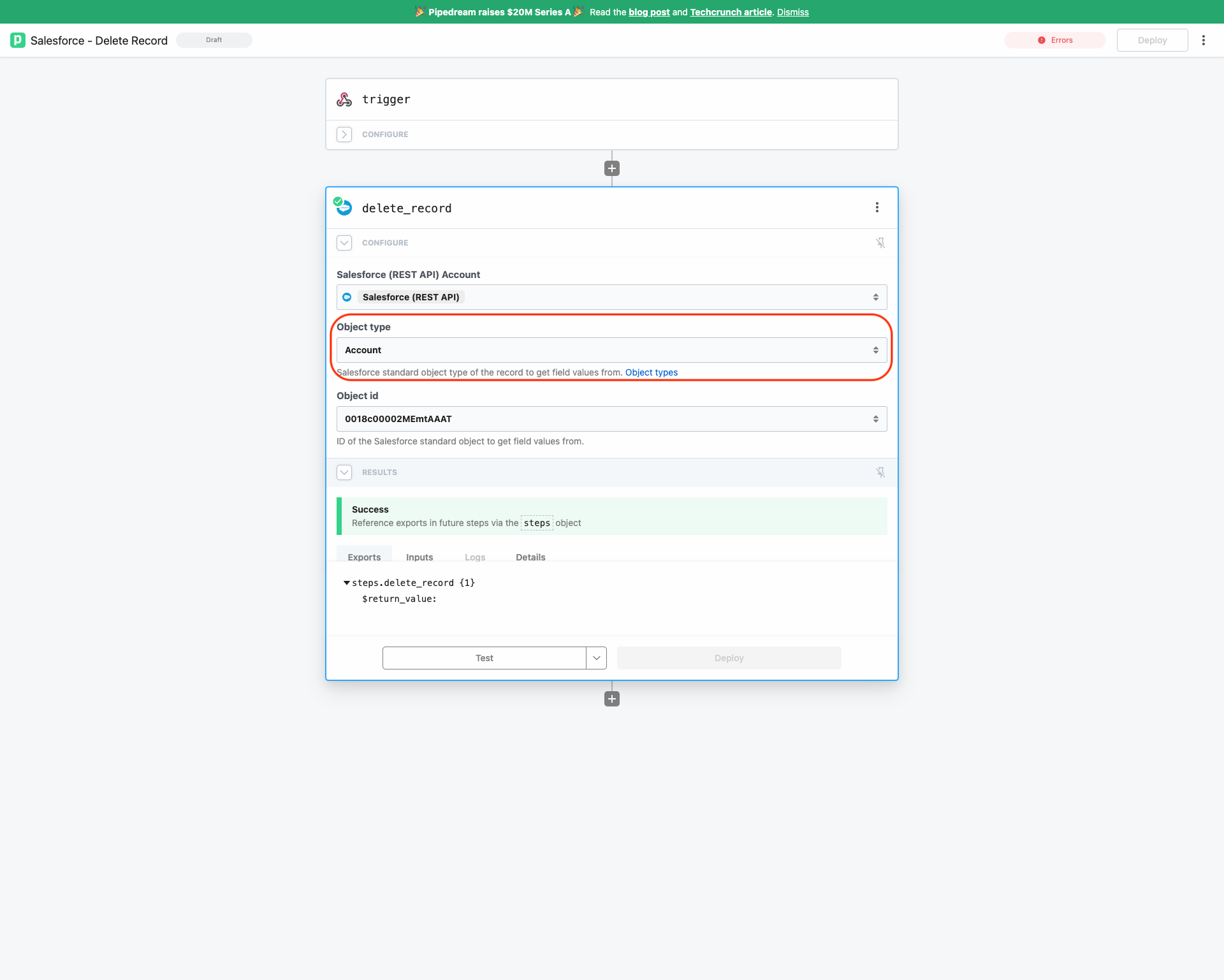Click the add-step plus icon below delete_record

coord(611,698)
